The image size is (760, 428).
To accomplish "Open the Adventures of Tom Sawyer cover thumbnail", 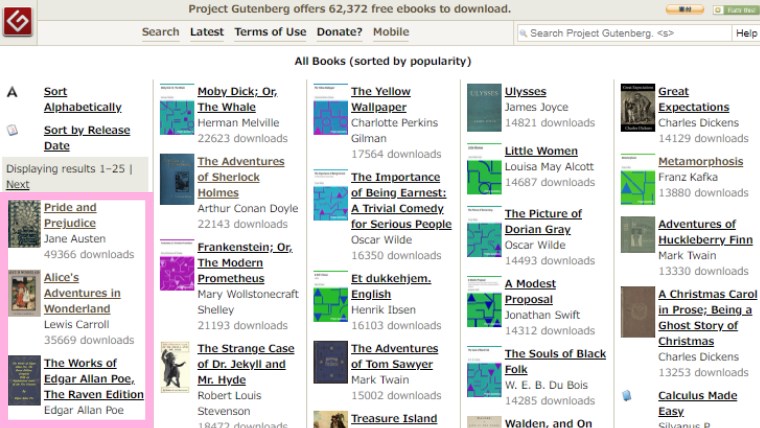I will point(331,362).
